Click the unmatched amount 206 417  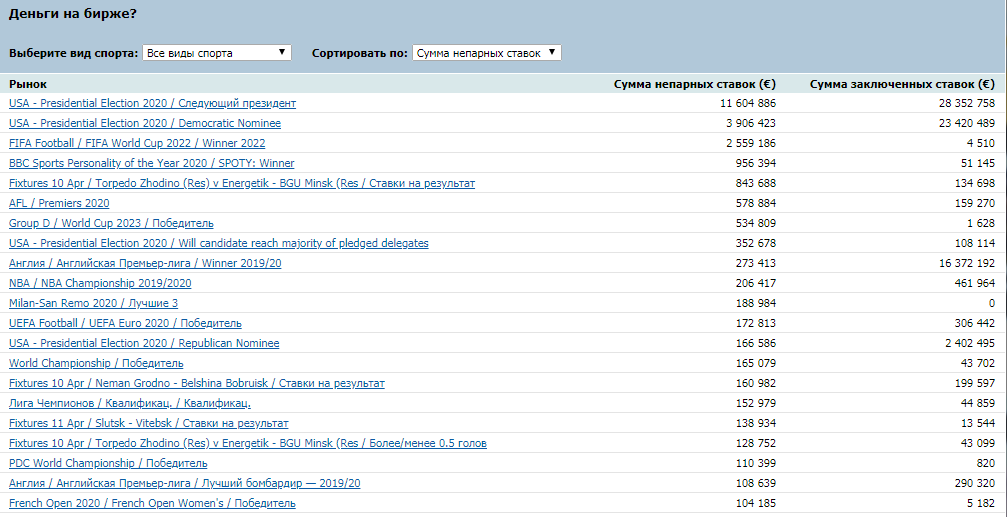tap(756, 283)
